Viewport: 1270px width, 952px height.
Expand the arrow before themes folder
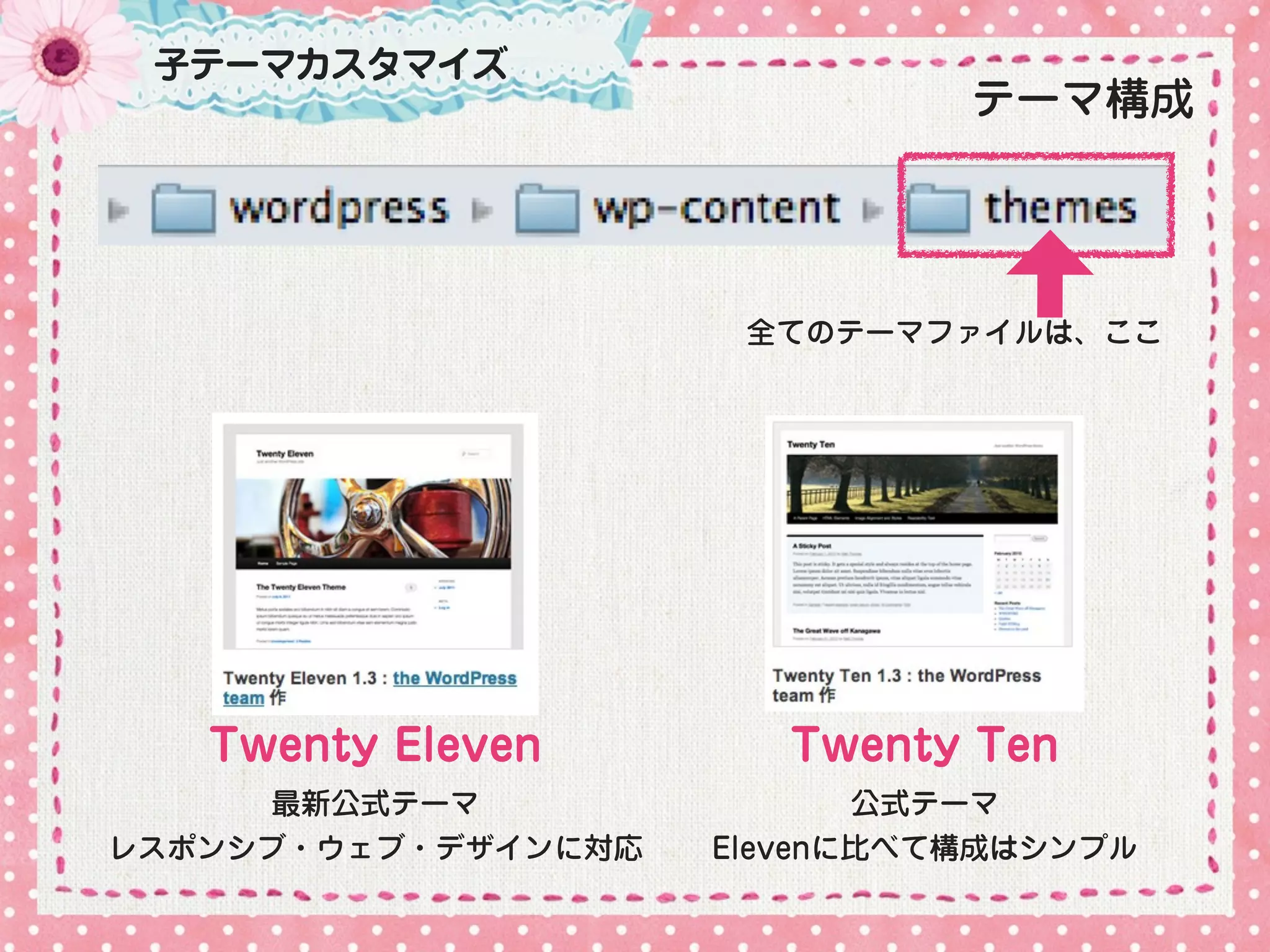[x=873, y=211]
